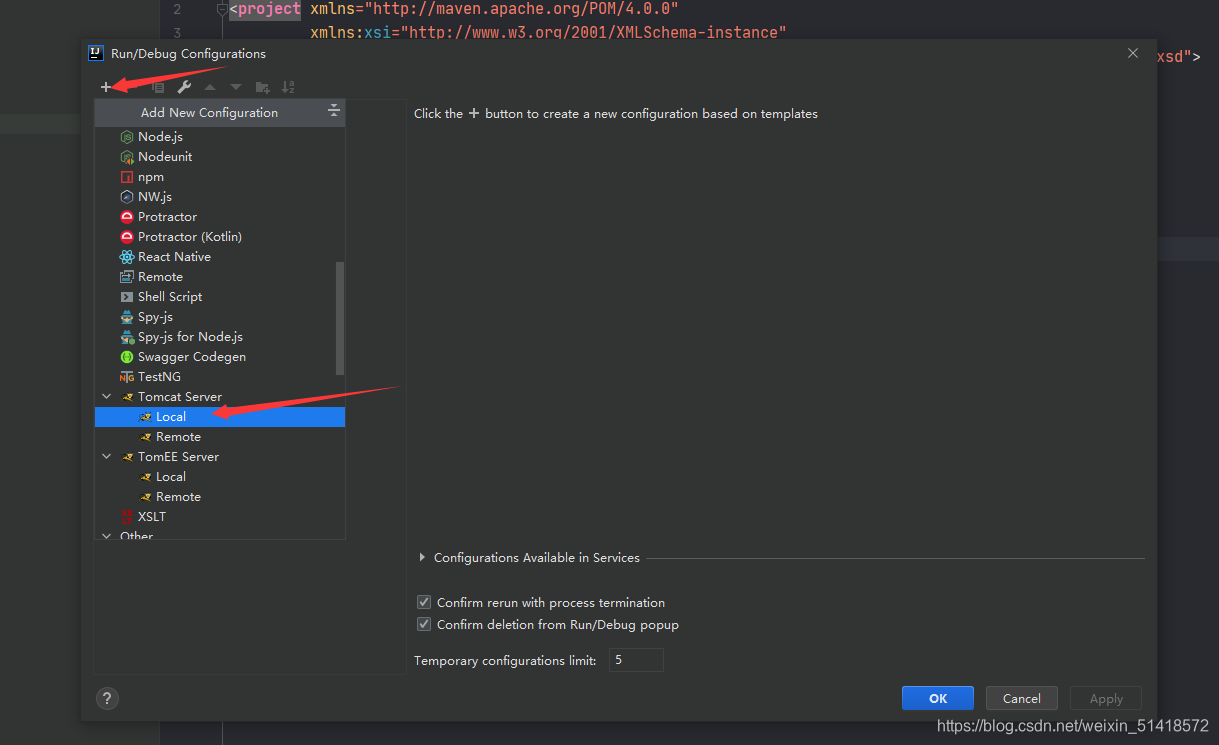This screenshot has width=1219, height=745.
Task: Click the "Tomcat Server" group label
Action: coord(180,397)
